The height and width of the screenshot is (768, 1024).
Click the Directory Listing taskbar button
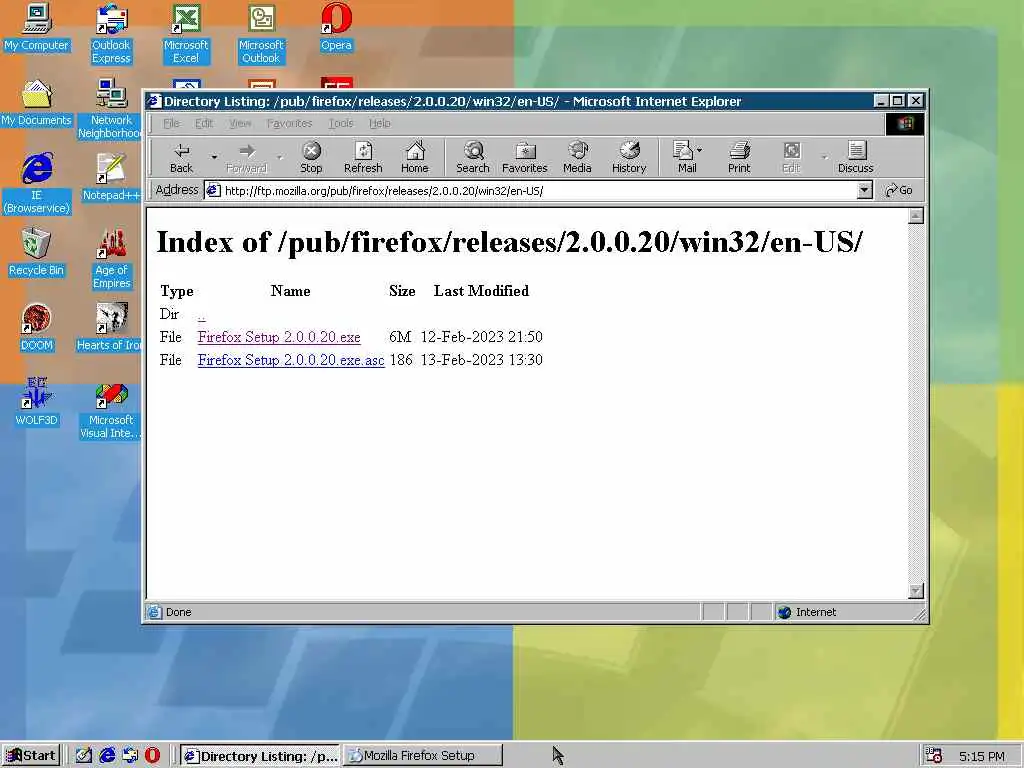pyautogui.click(x=261, y=756)
